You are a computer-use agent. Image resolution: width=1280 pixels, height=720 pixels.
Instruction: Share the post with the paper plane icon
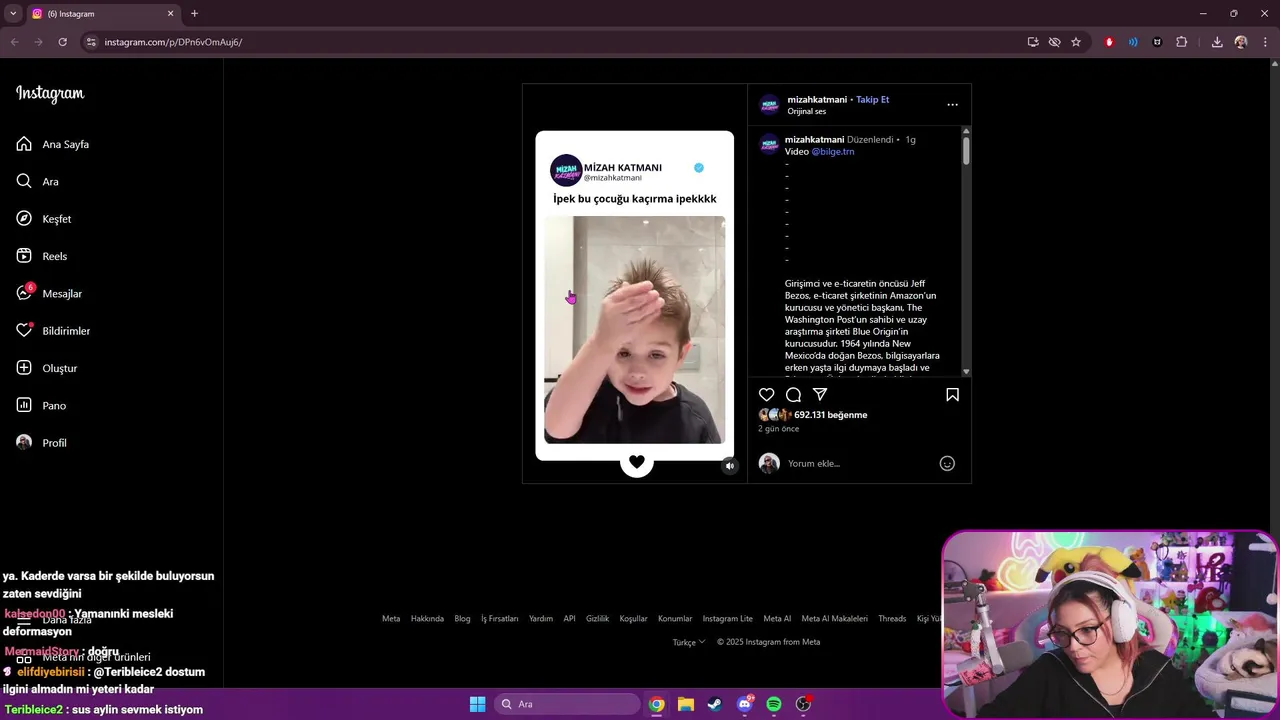point(820,395)
